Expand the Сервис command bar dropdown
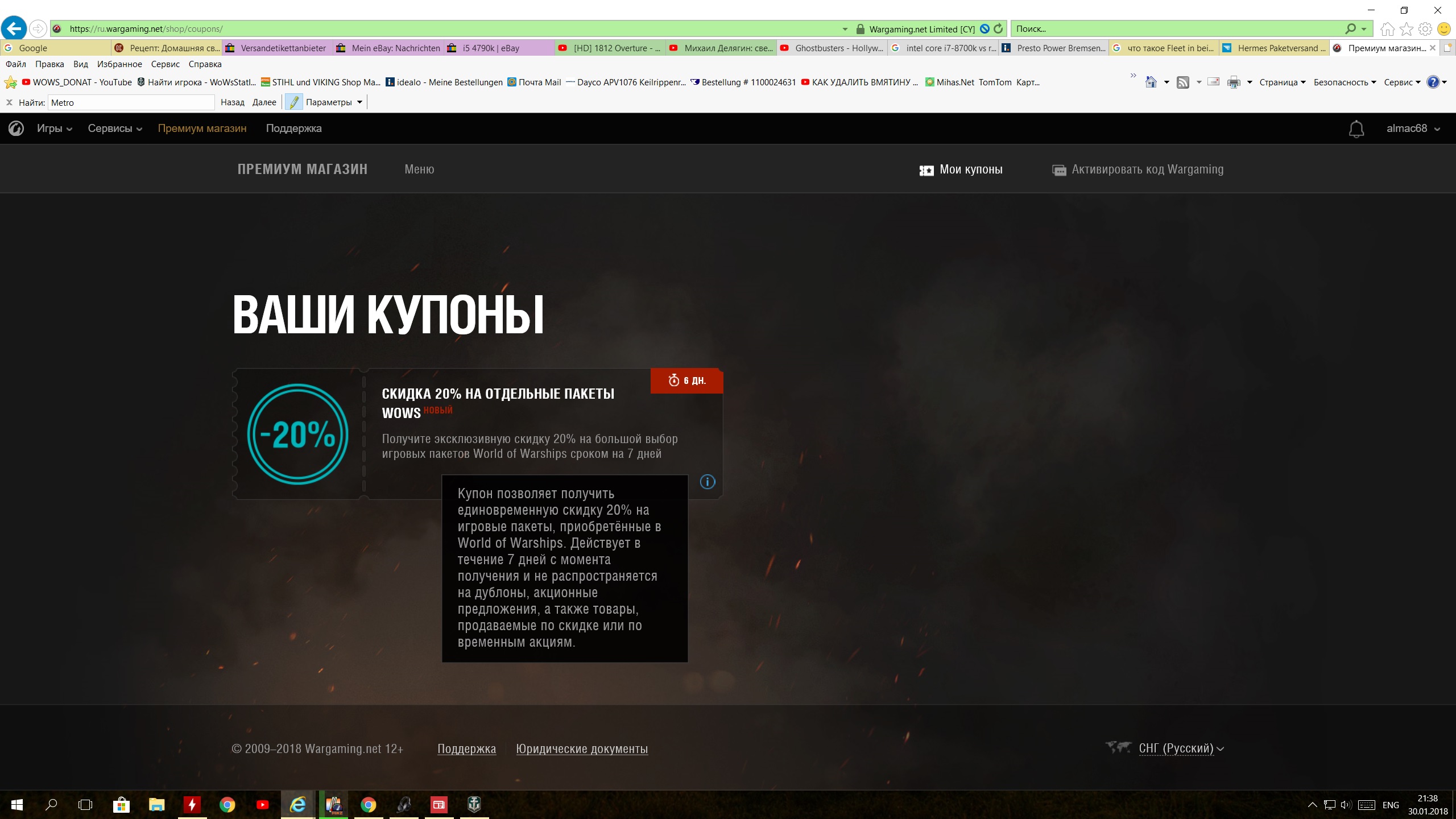Screen dimensions: 1456x819 (x=1402, y=82)
